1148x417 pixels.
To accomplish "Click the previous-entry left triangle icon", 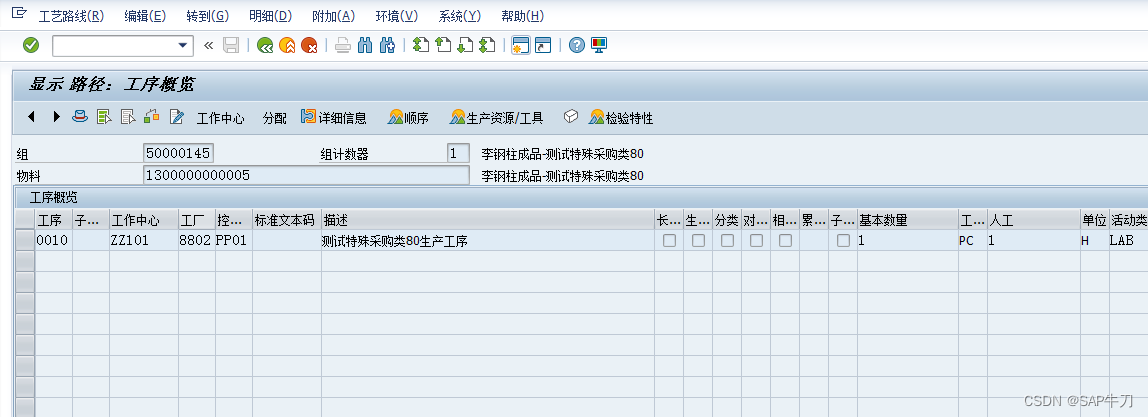I will 31,116.
